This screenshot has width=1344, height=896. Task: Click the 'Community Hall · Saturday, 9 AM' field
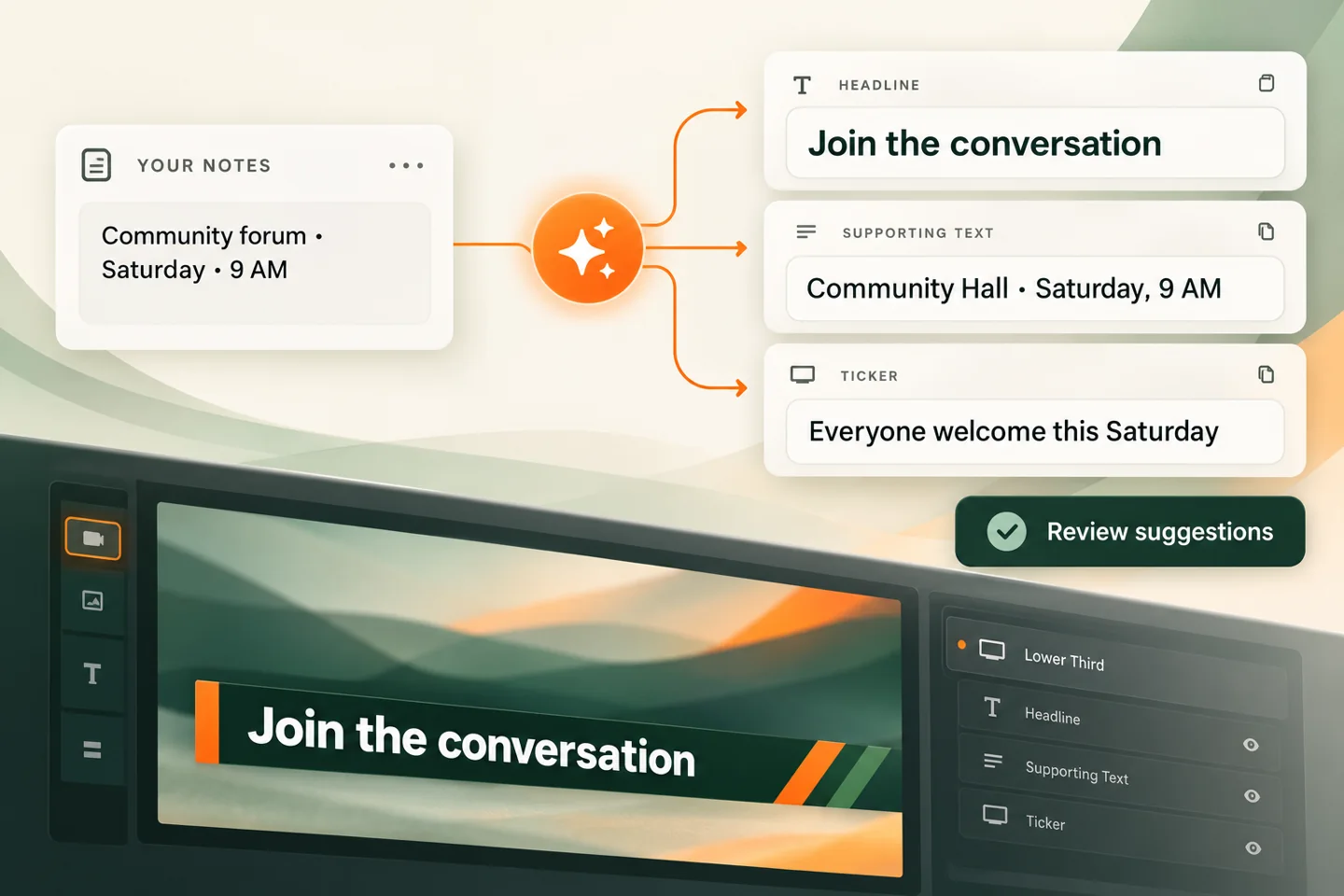click(x=1035, y=288)
